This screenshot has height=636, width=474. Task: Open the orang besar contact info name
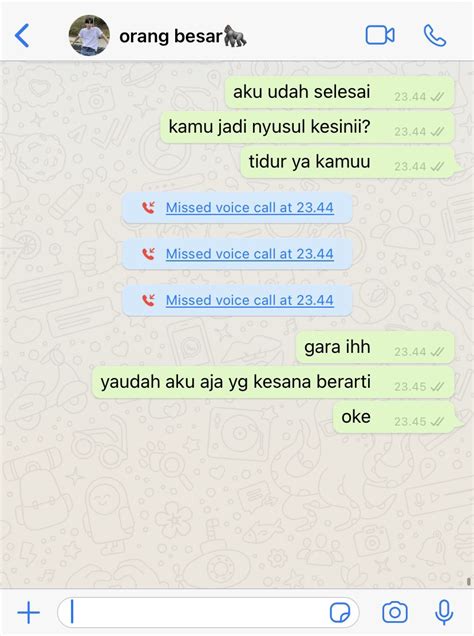pyautogui.click(x=183, y=36)
